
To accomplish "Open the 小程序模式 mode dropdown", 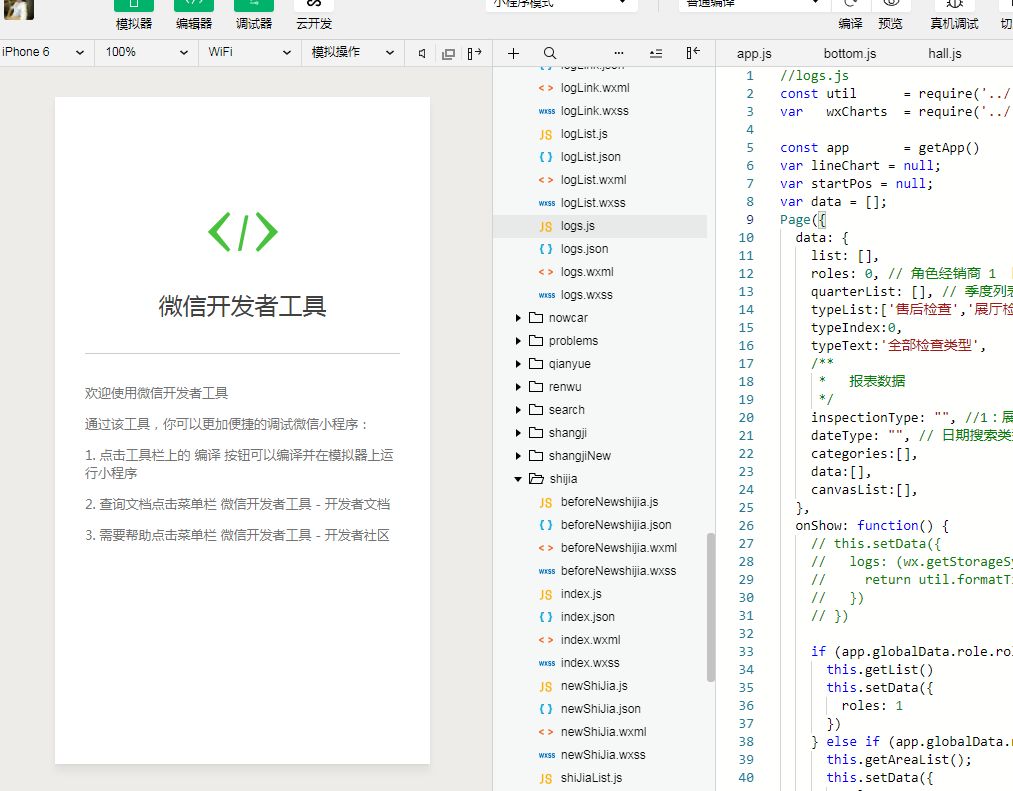I will coord(561,4).
